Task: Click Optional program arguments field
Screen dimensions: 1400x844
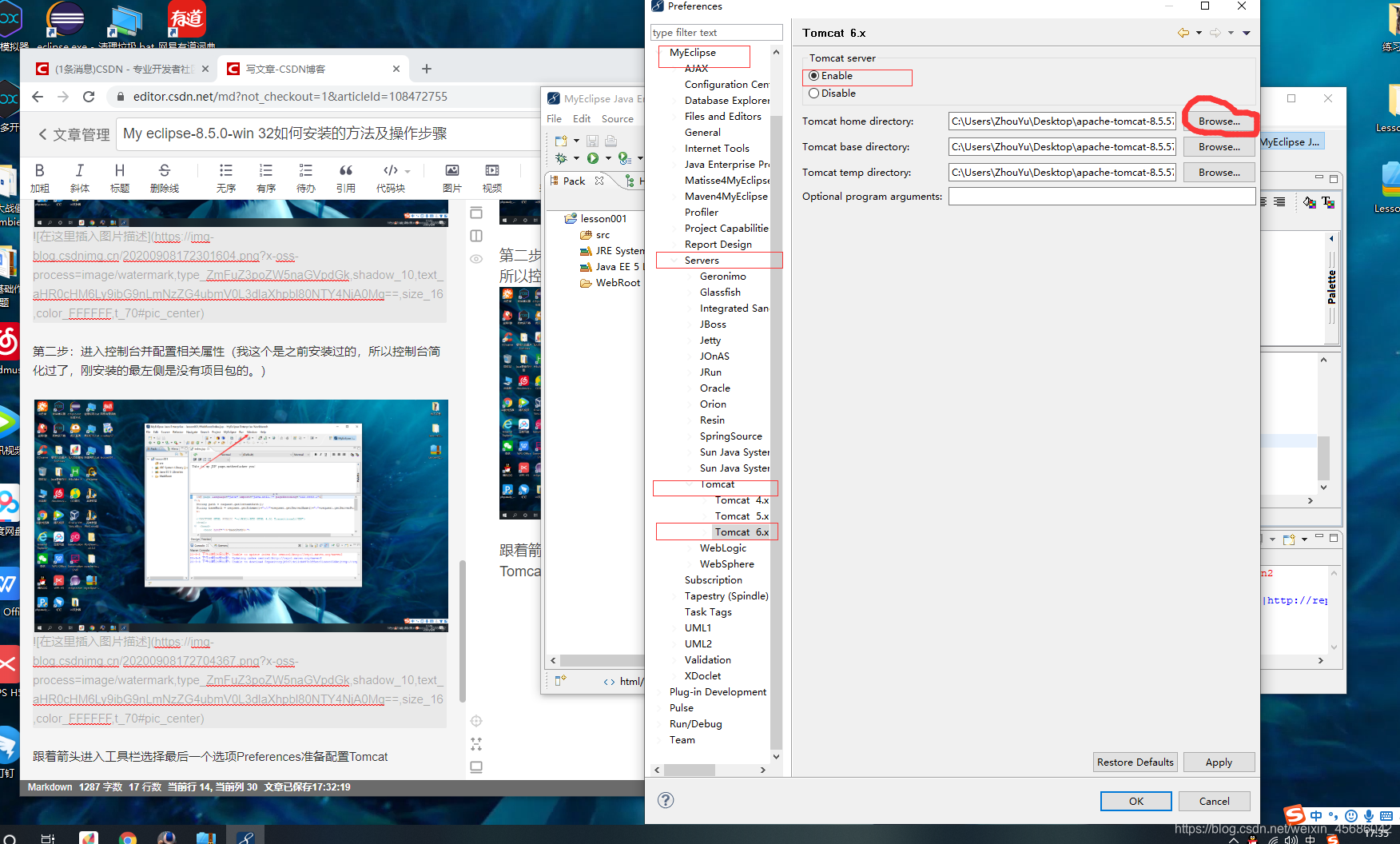Action: pos(1102,197)
